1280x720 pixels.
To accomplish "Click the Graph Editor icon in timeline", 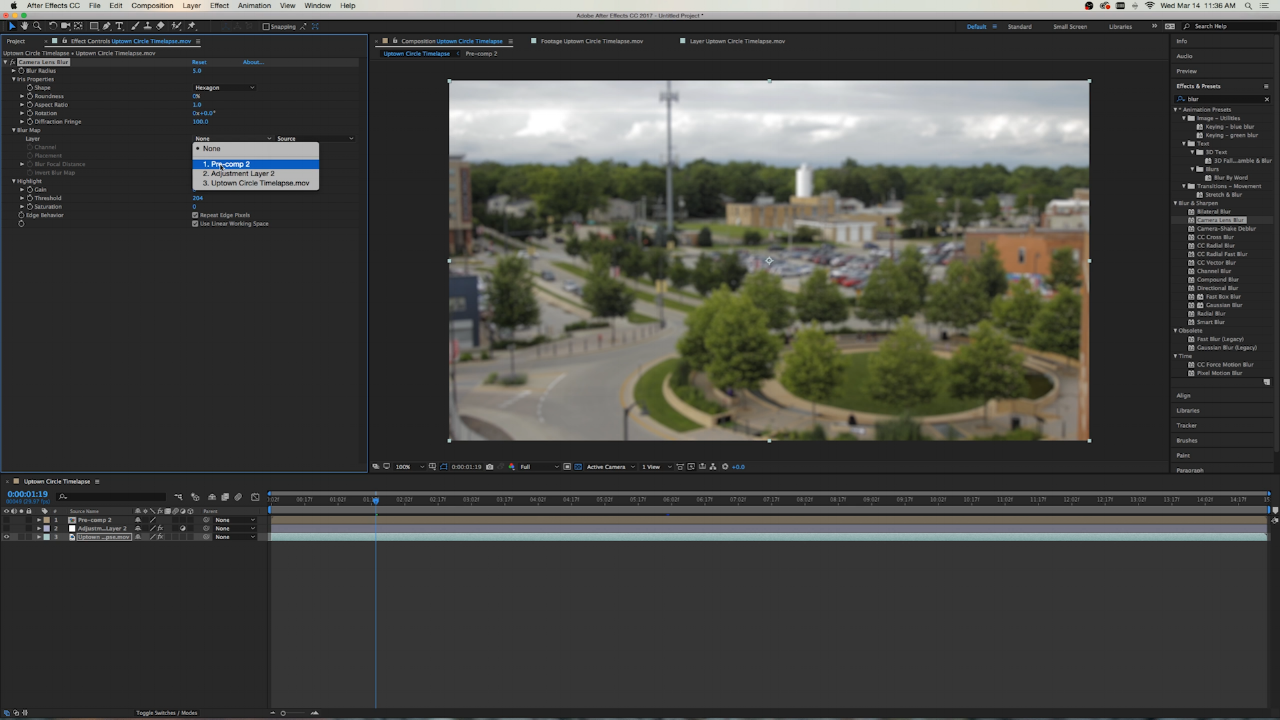I will (255, 497).
